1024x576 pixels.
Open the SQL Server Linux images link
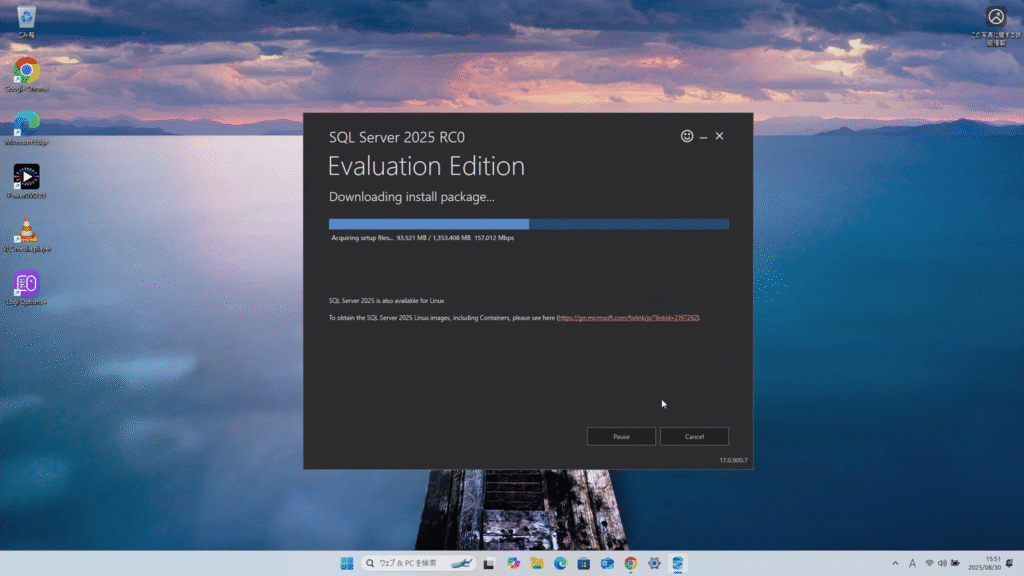628,318
